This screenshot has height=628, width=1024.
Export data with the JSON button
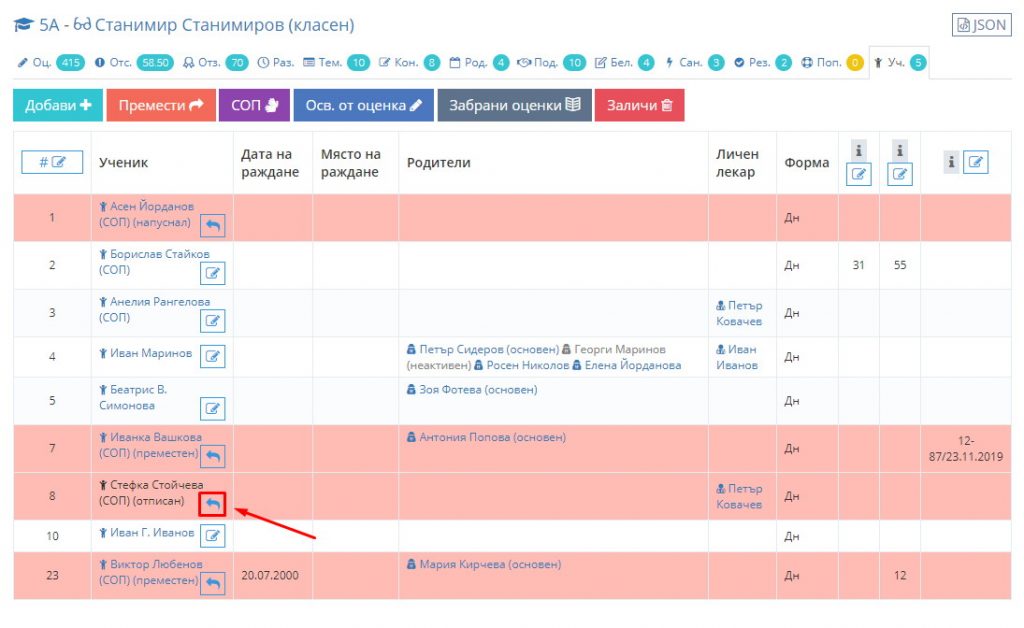coord(980,25)
